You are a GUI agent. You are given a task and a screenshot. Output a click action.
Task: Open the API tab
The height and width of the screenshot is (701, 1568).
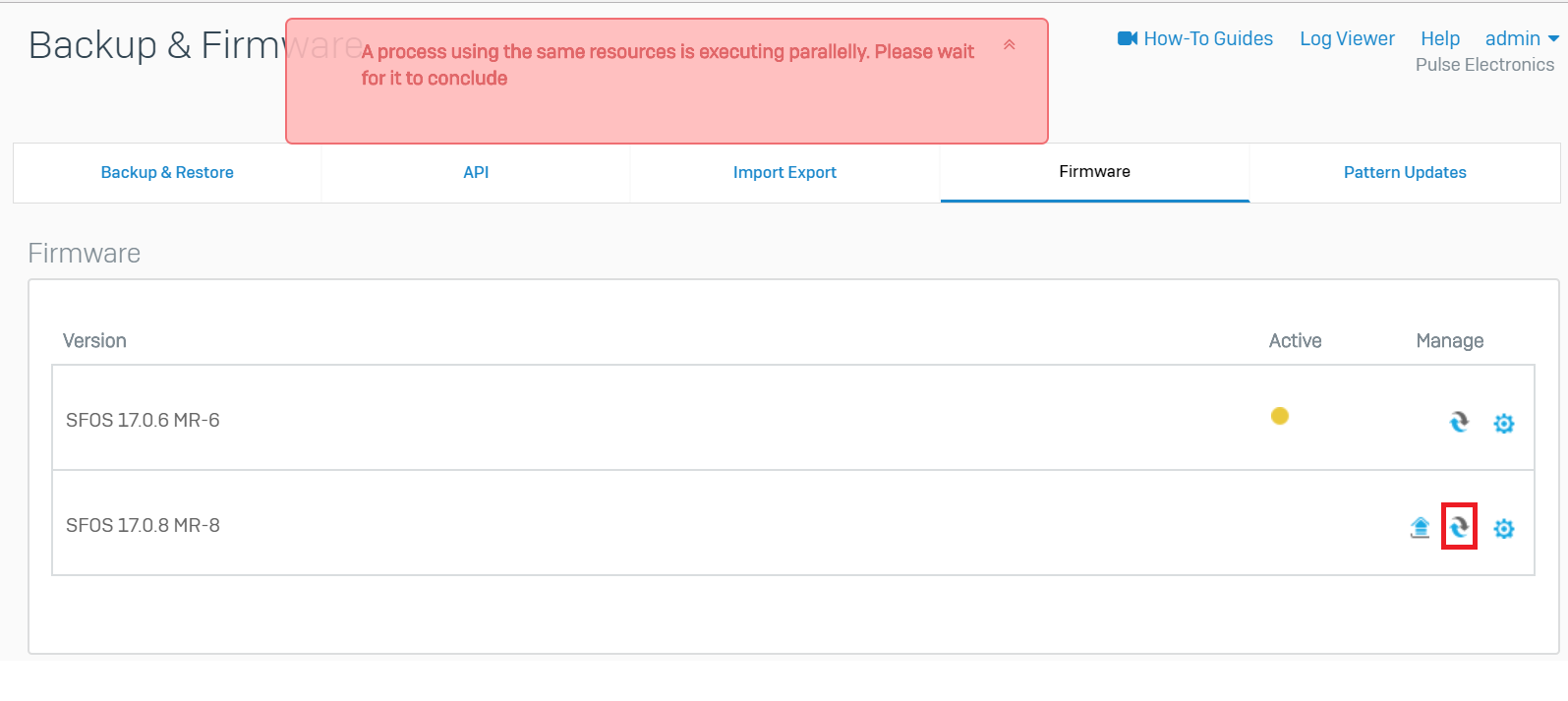click(x=476, y=173)
